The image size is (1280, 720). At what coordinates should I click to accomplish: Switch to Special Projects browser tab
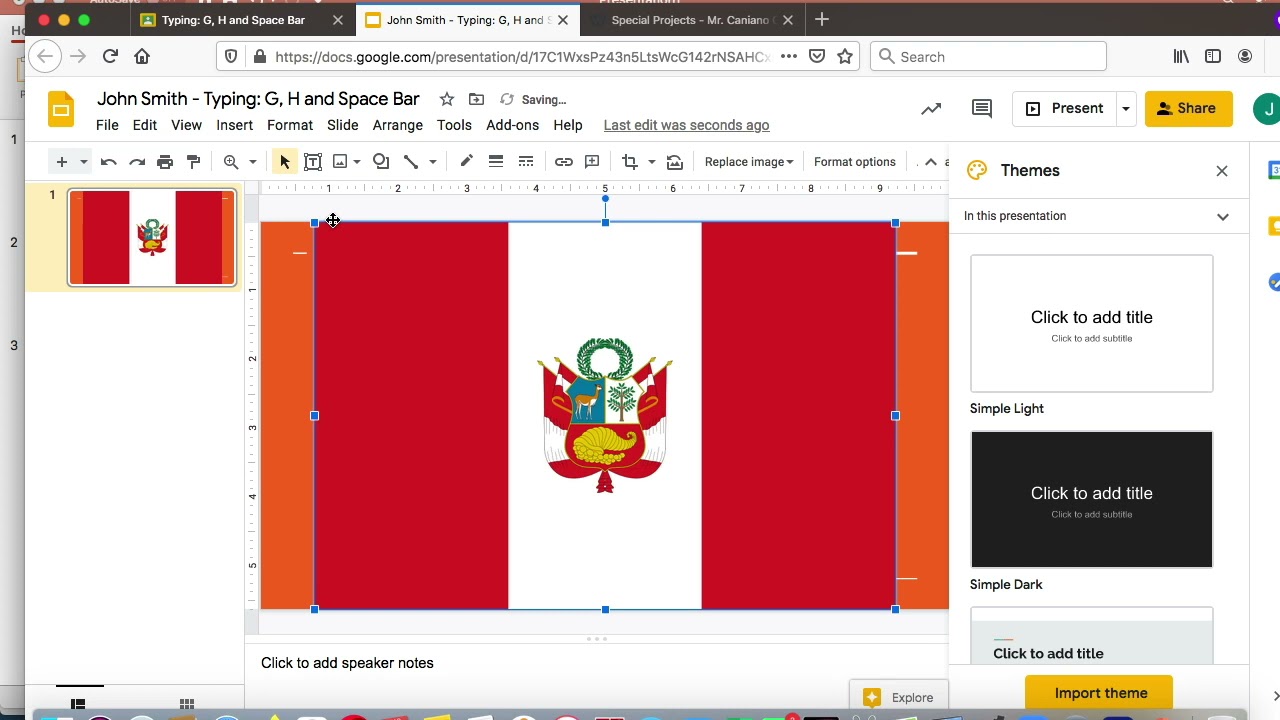click(x=690, y=20)
